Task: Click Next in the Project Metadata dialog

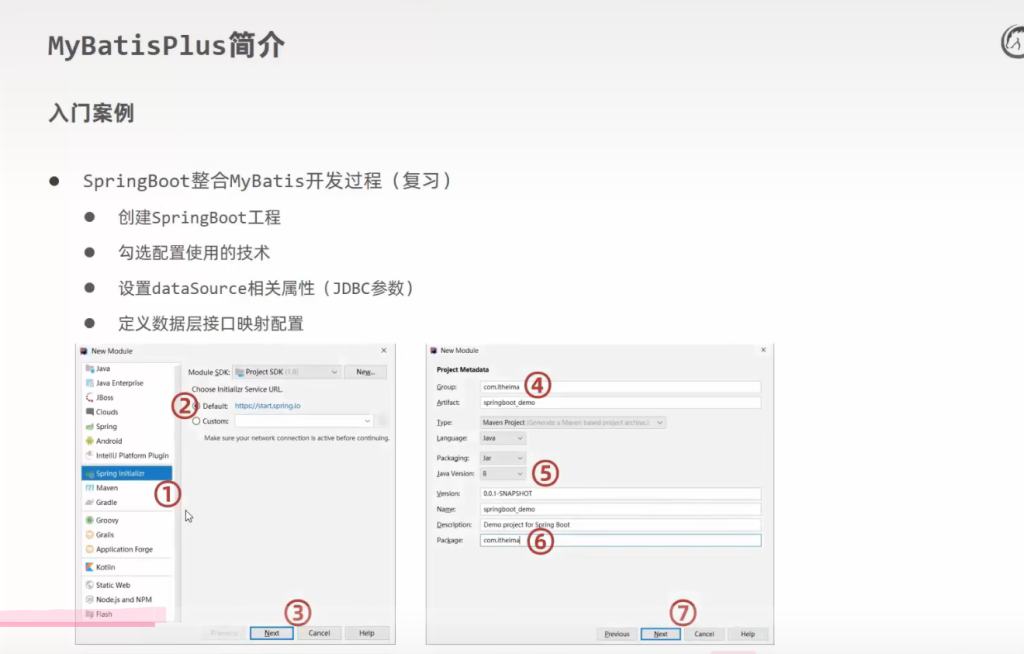Action: [x=660, y=634]
